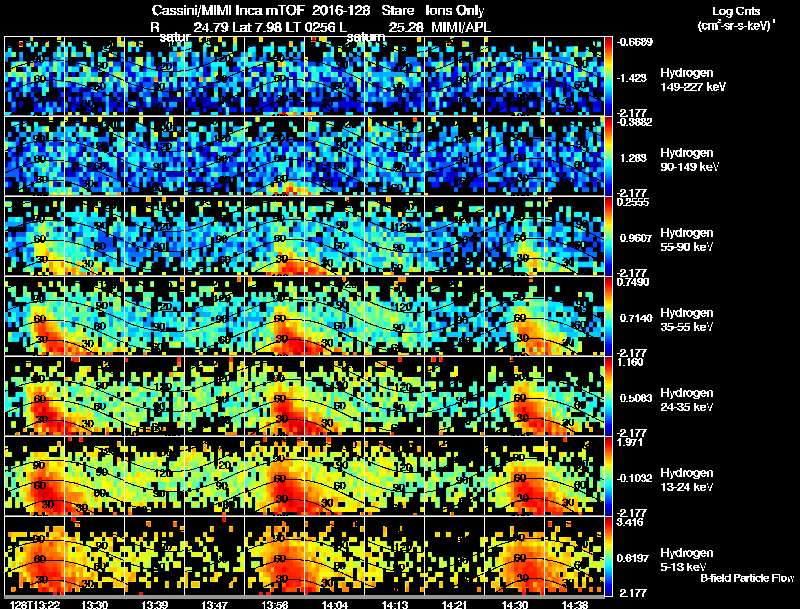Click the "13:30" time axis label
The image size is (800, 609).
tap(94, 604)
